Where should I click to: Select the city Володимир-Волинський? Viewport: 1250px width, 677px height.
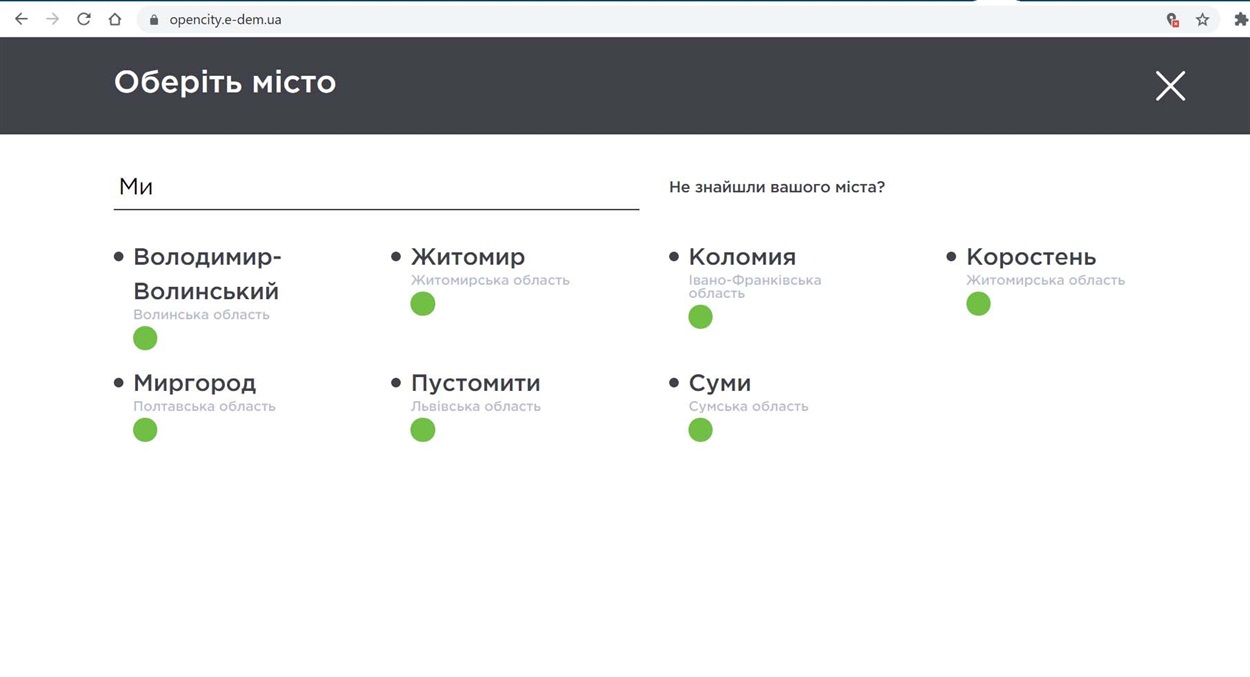click(x=207, y=274)
